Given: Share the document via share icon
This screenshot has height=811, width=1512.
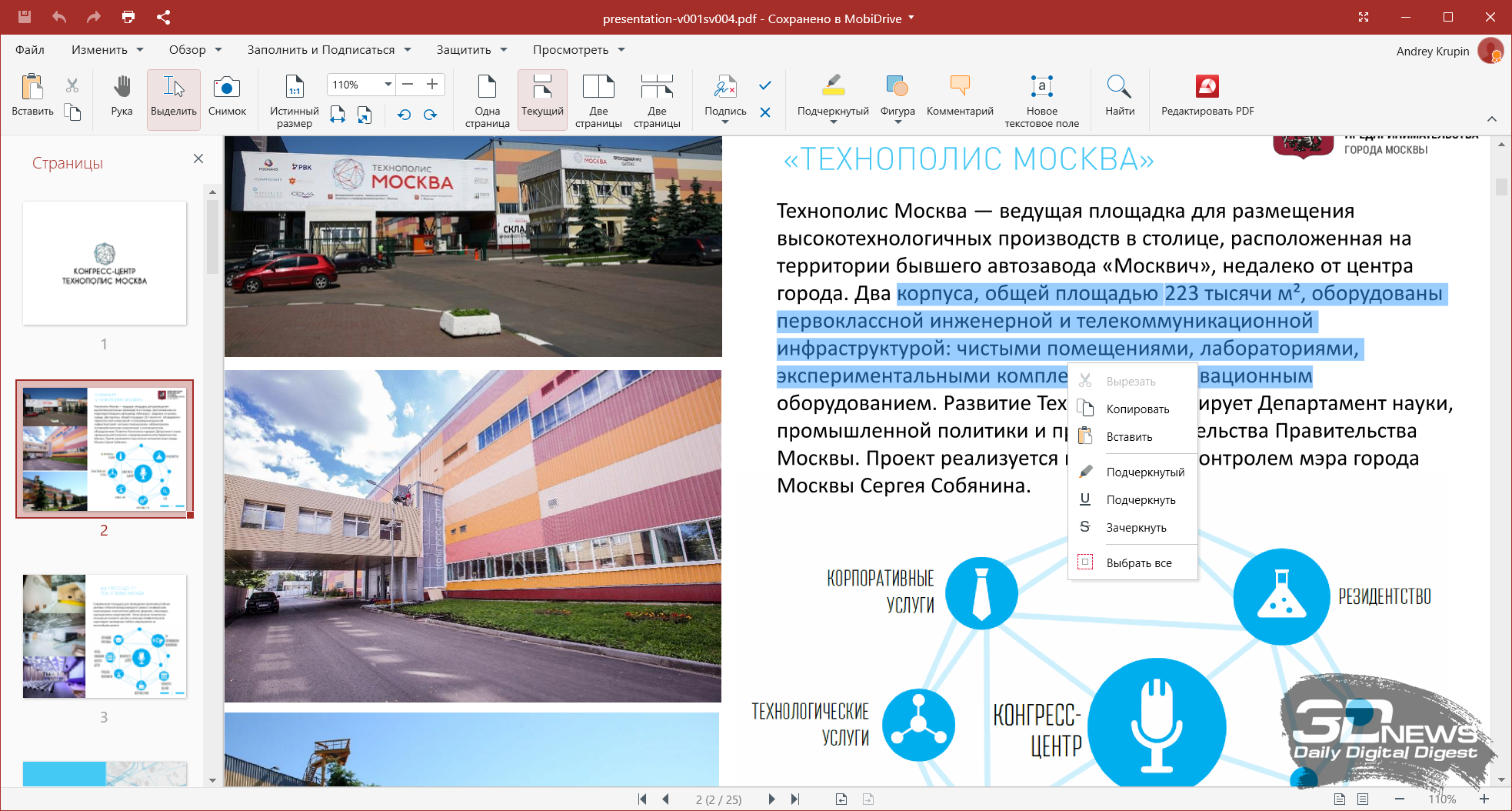Looking at the screenshot, I should [x=163, y=17].
